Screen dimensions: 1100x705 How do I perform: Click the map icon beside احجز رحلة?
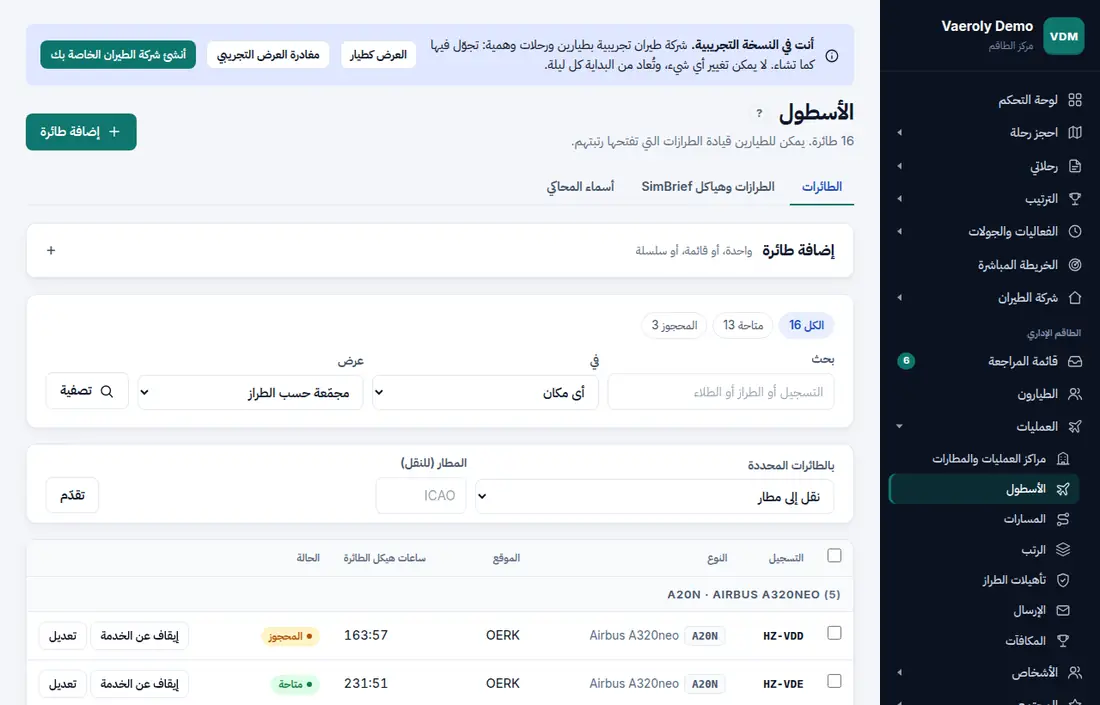pyautogui.click(x=1074, y=133)
